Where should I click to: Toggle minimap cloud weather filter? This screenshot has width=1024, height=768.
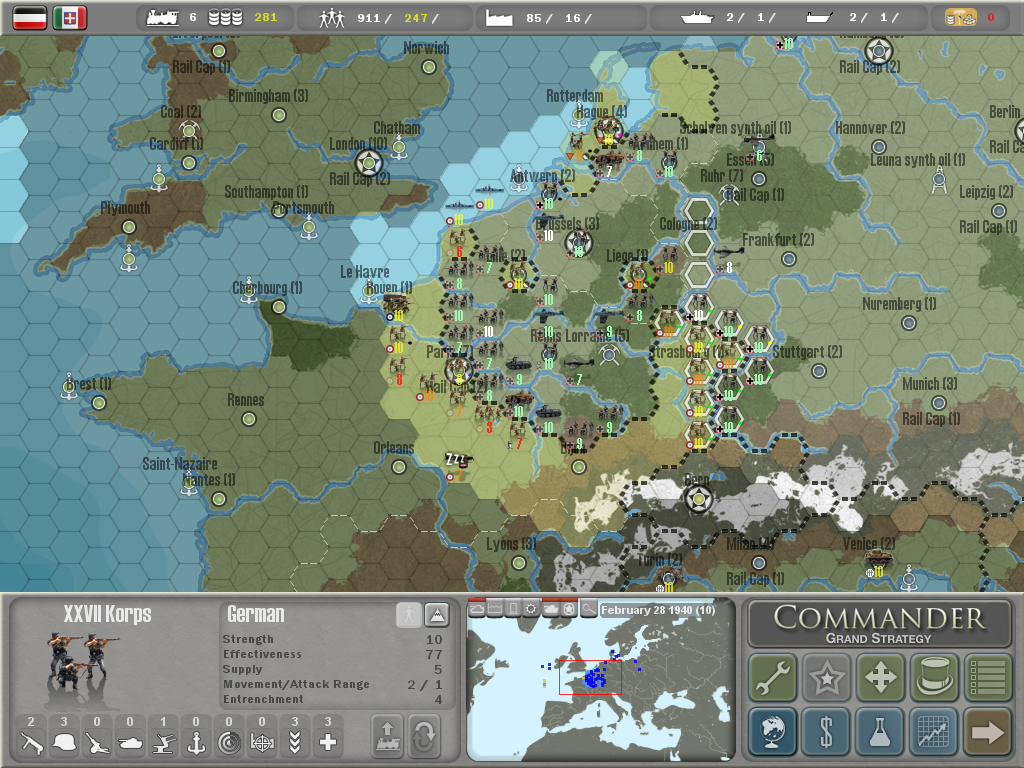pos(477,609)
